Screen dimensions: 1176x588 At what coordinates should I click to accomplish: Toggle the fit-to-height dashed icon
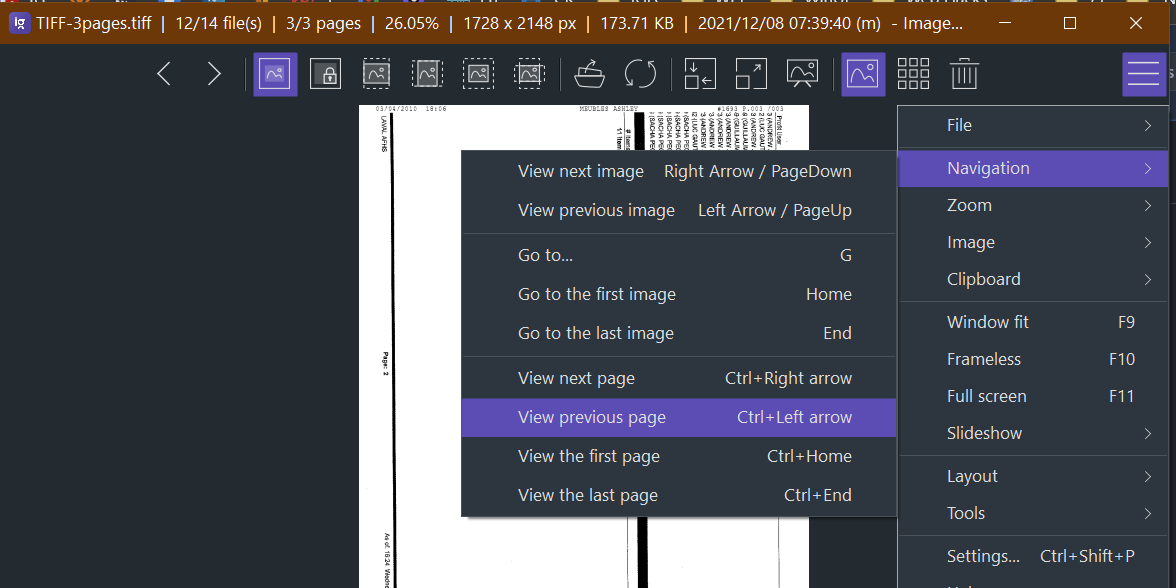click(x=427, y=73)
